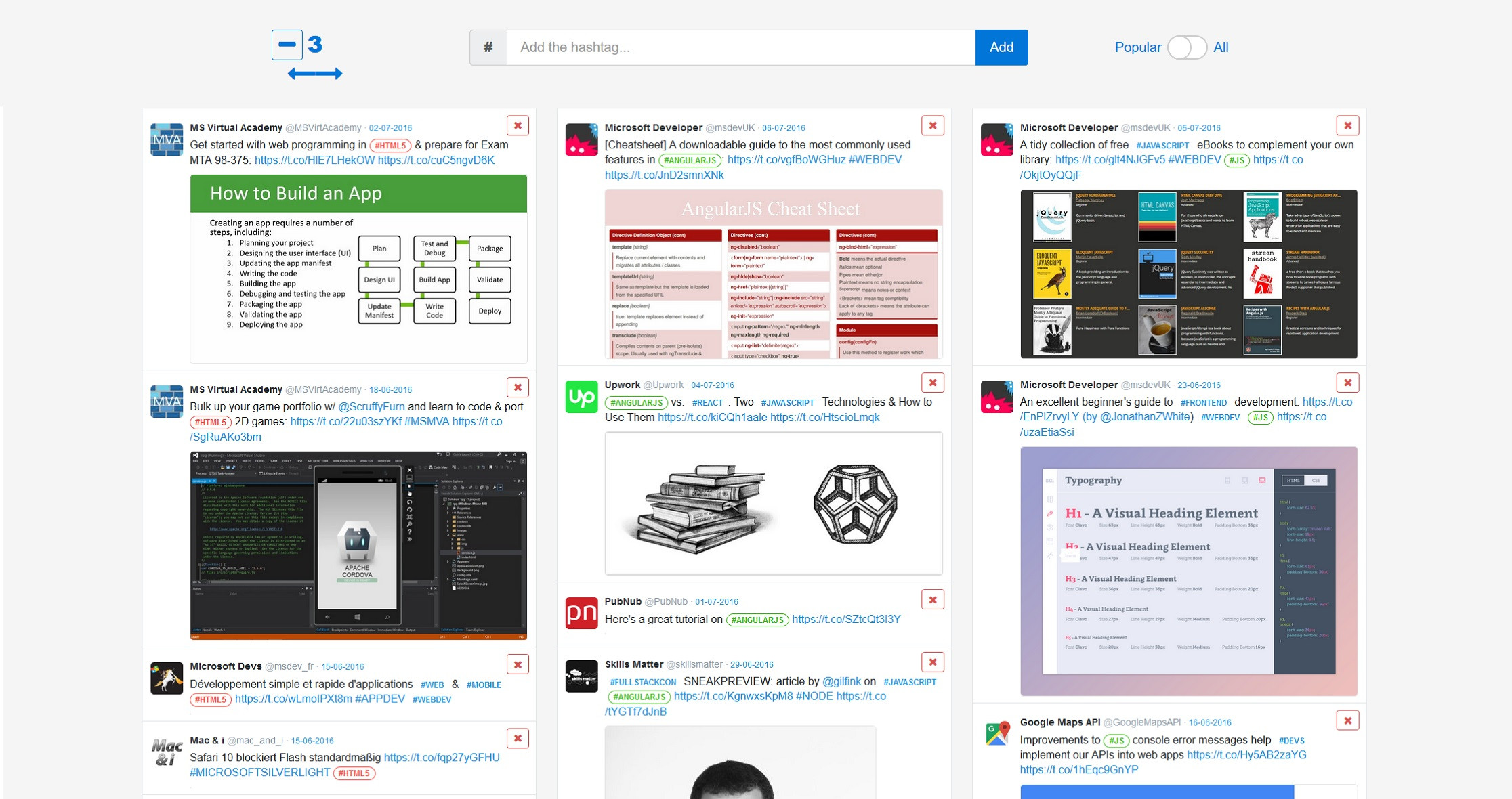Click the PubNub avatar logo
1512x799 pixels.
coord(581,613)
